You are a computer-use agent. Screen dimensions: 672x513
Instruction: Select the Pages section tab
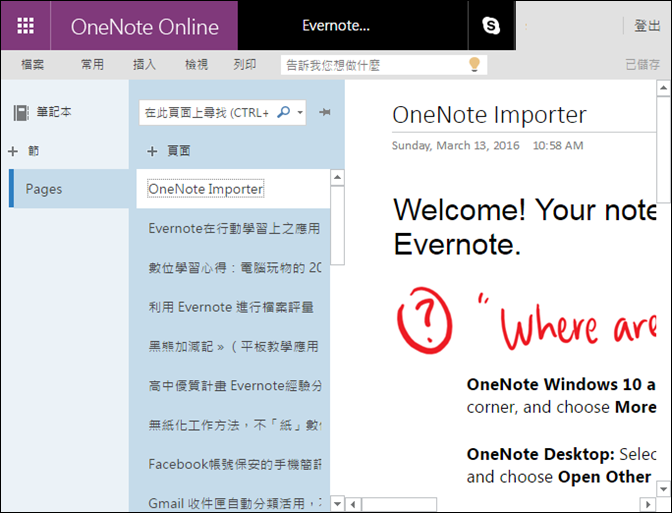pos(69,189)
